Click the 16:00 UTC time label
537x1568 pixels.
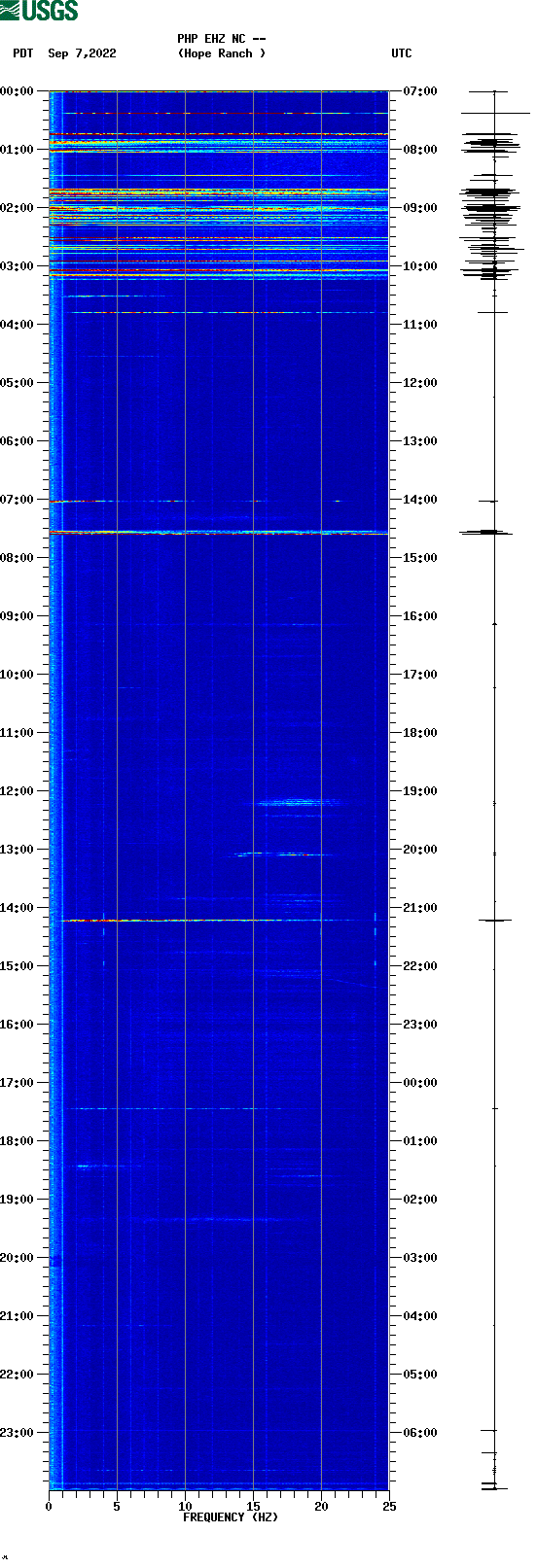[x=420, y=616]
